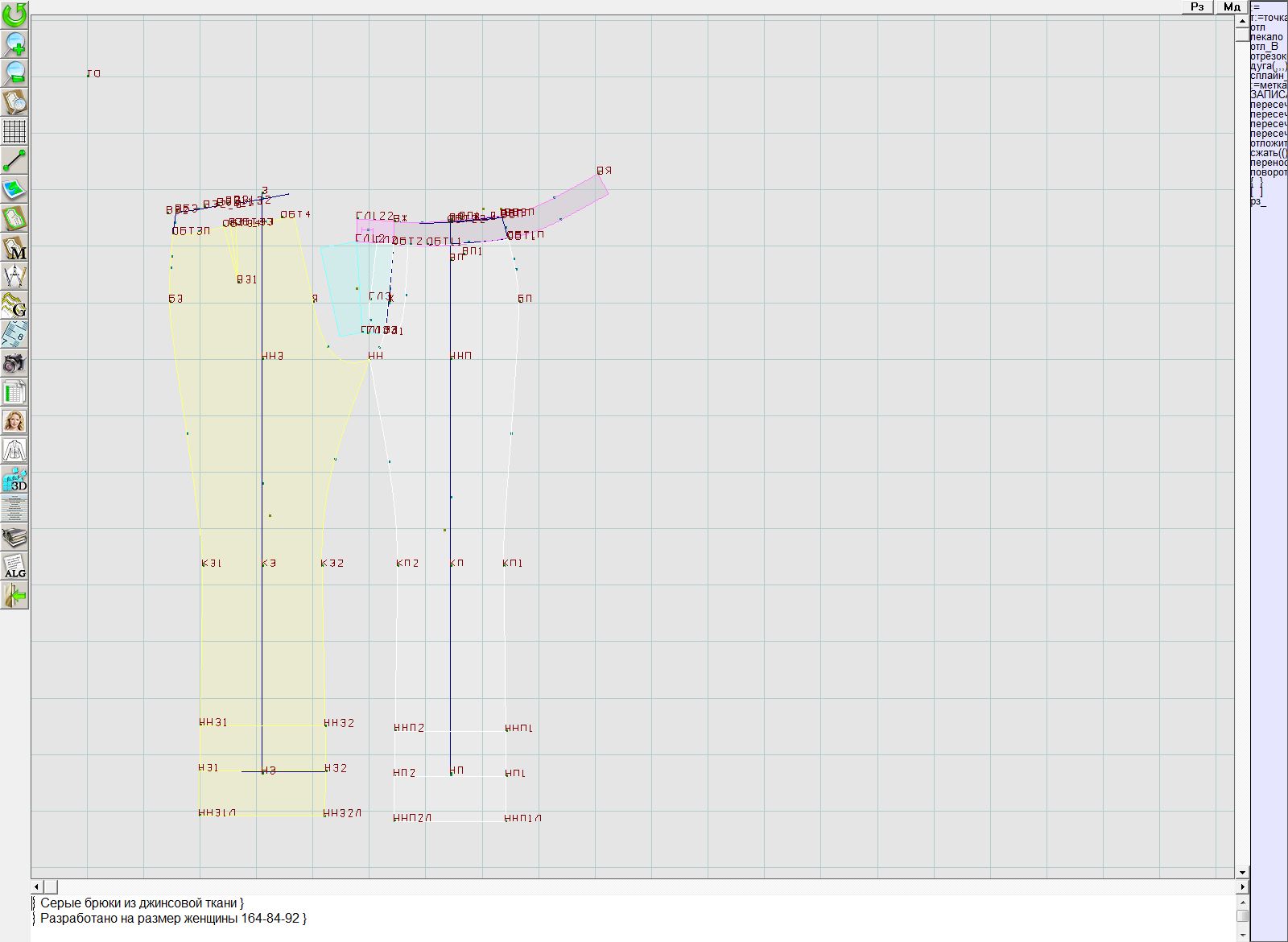The height and width of the screenshot is (942, 1288).
Task: Open the ALG algorithm document icon
Action: [14, 566]
